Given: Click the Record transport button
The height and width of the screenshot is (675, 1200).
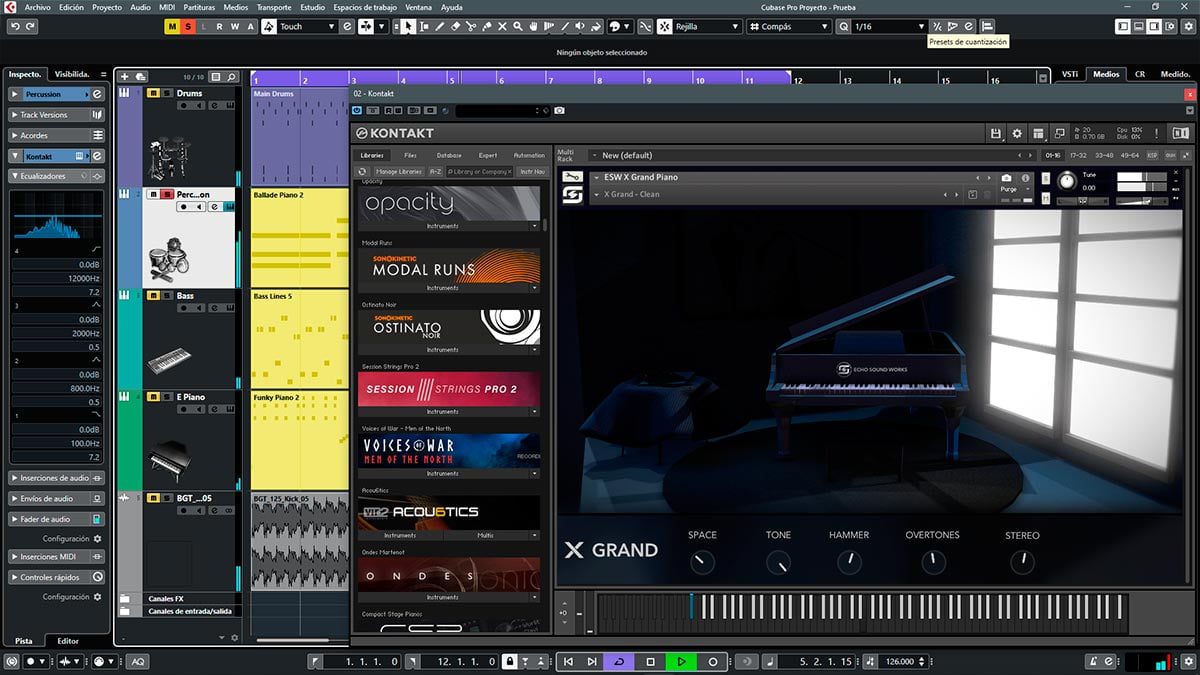Looking at the screenshot, I should [x=713, y=661].
